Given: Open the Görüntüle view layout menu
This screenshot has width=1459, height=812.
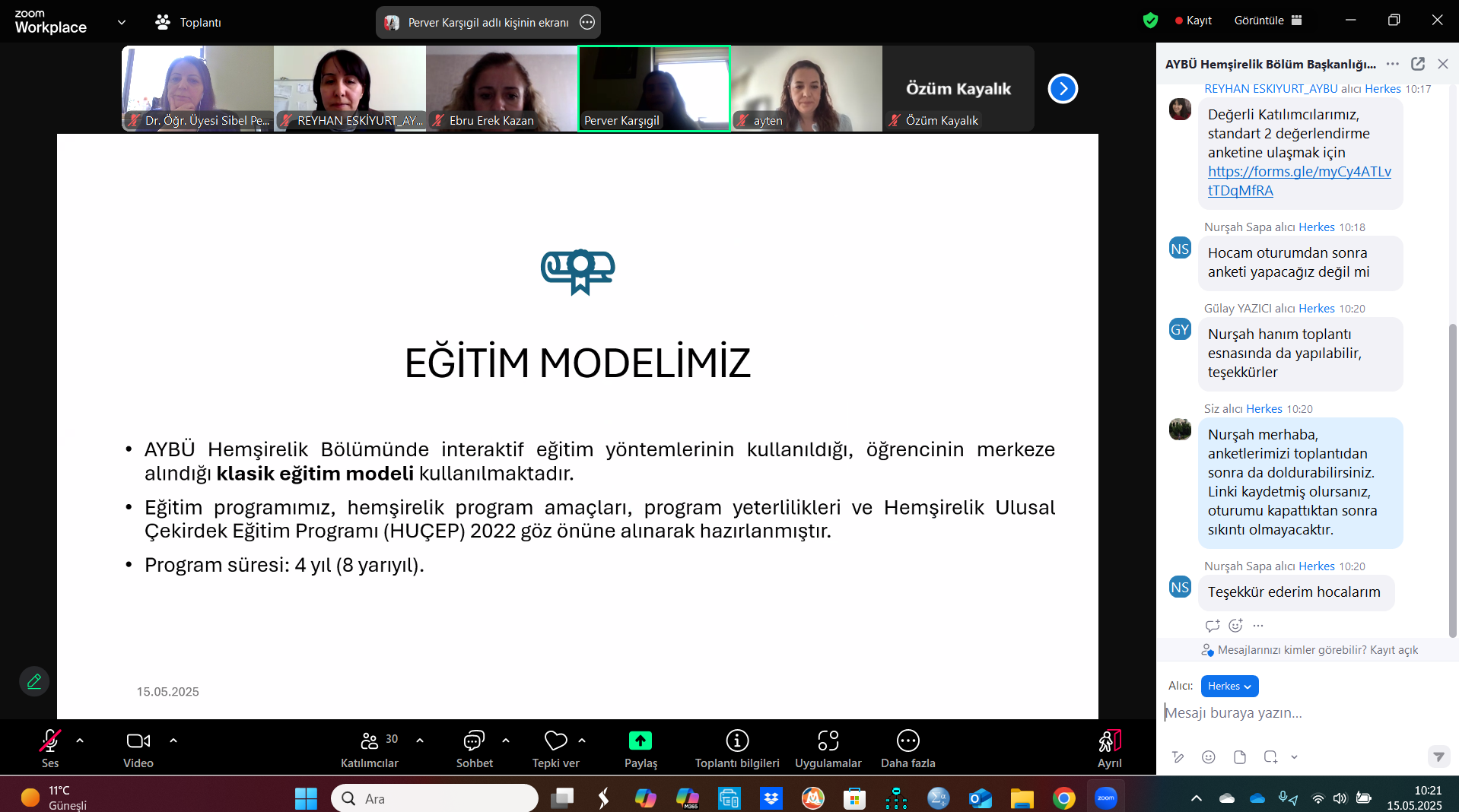Looking at the screenshot, I should [x=1267, y=21].
